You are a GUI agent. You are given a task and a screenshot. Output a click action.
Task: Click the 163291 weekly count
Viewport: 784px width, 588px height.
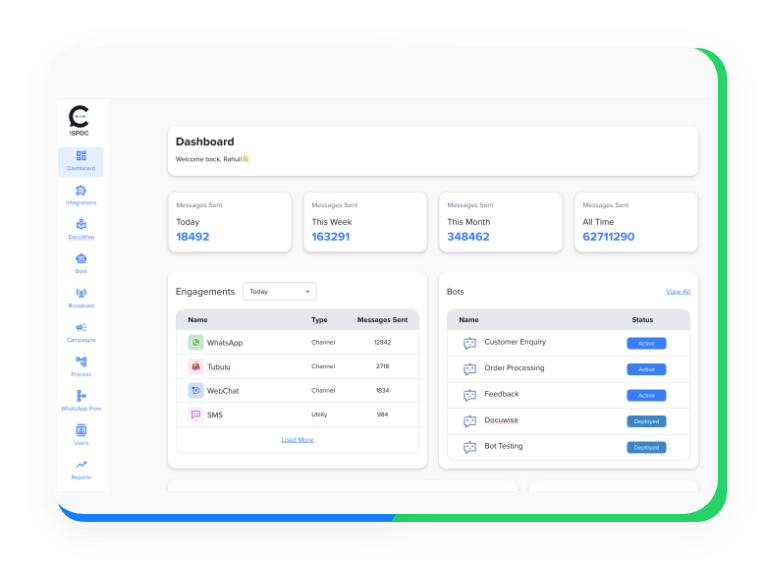tap(331, 237)
